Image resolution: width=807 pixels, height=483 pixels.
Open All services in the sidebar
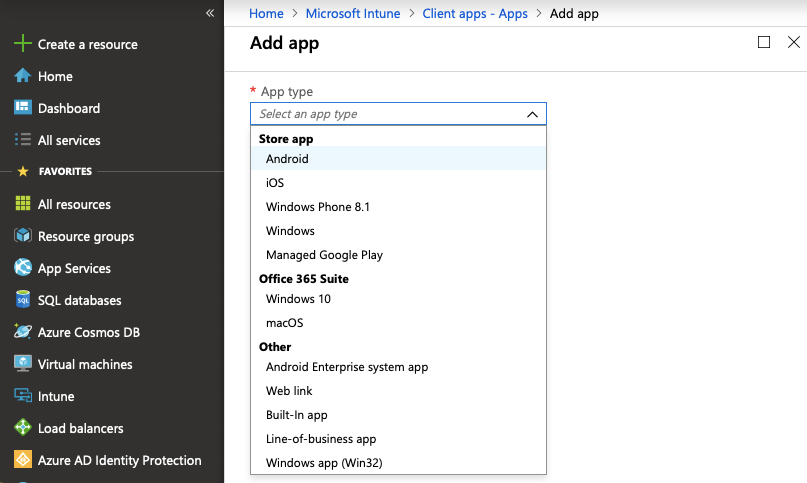[69, 140]
